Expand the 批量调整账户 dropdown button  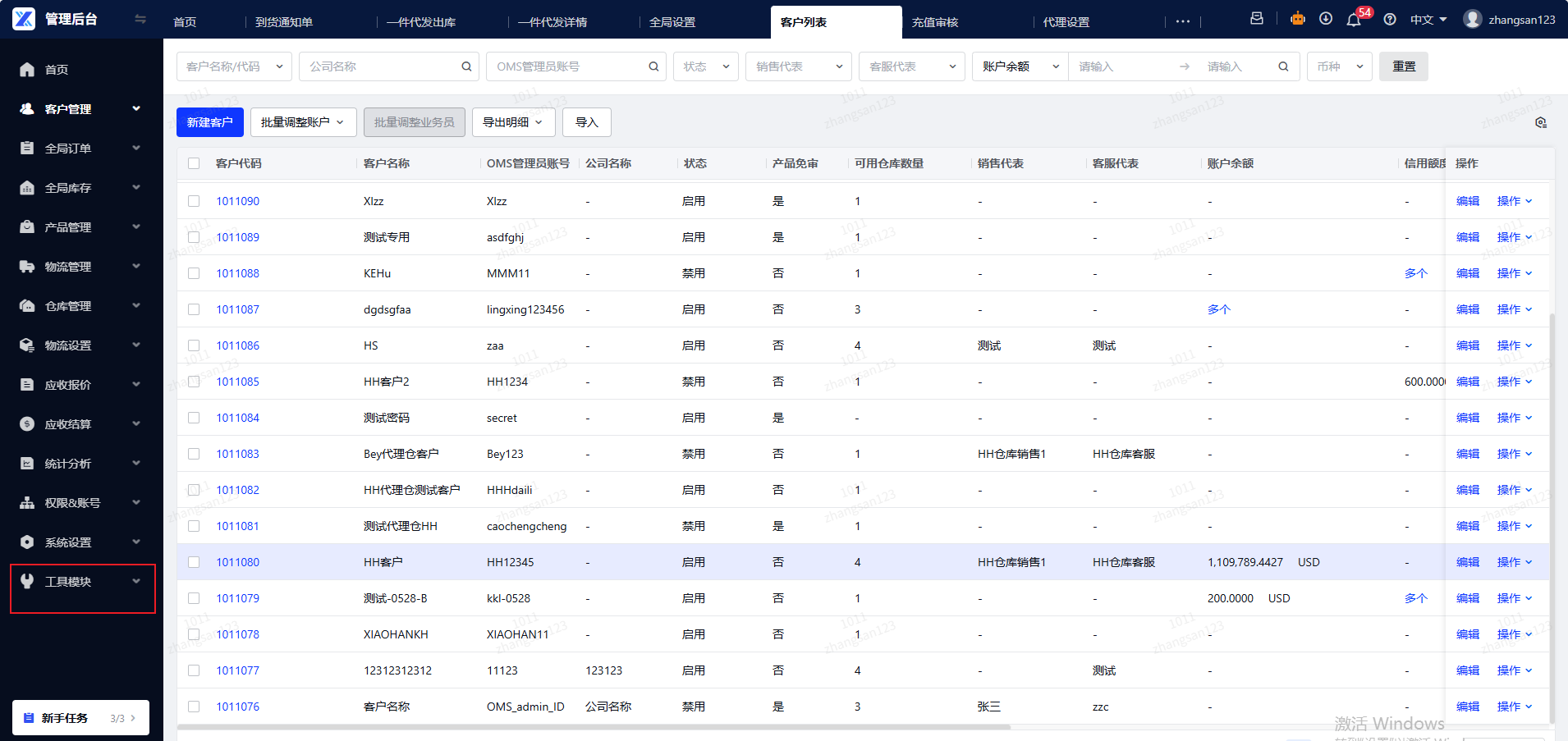tap(303, 122)
